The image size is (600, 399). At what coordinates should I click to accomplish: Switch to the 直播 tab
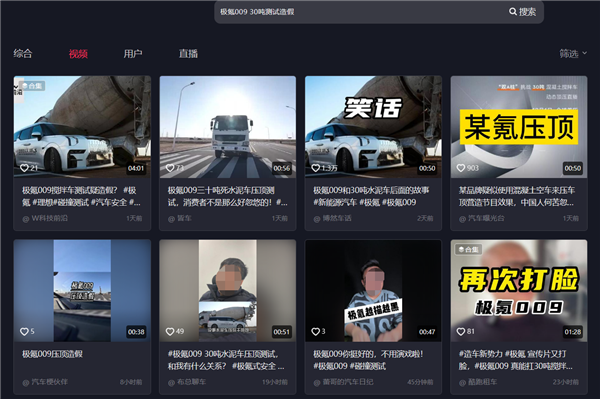pyautogui.click(x=188, y=54)
